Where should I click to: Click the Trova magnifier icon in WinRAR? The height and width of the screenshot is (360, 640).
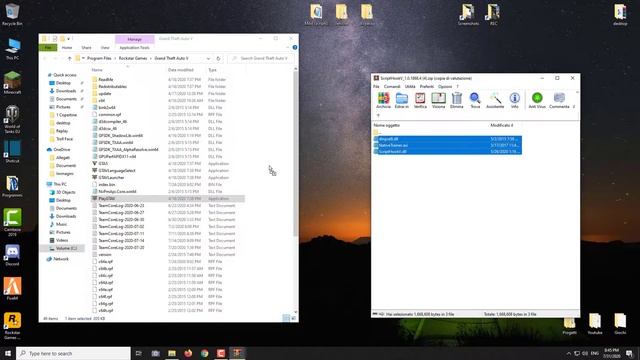(475, 100)
